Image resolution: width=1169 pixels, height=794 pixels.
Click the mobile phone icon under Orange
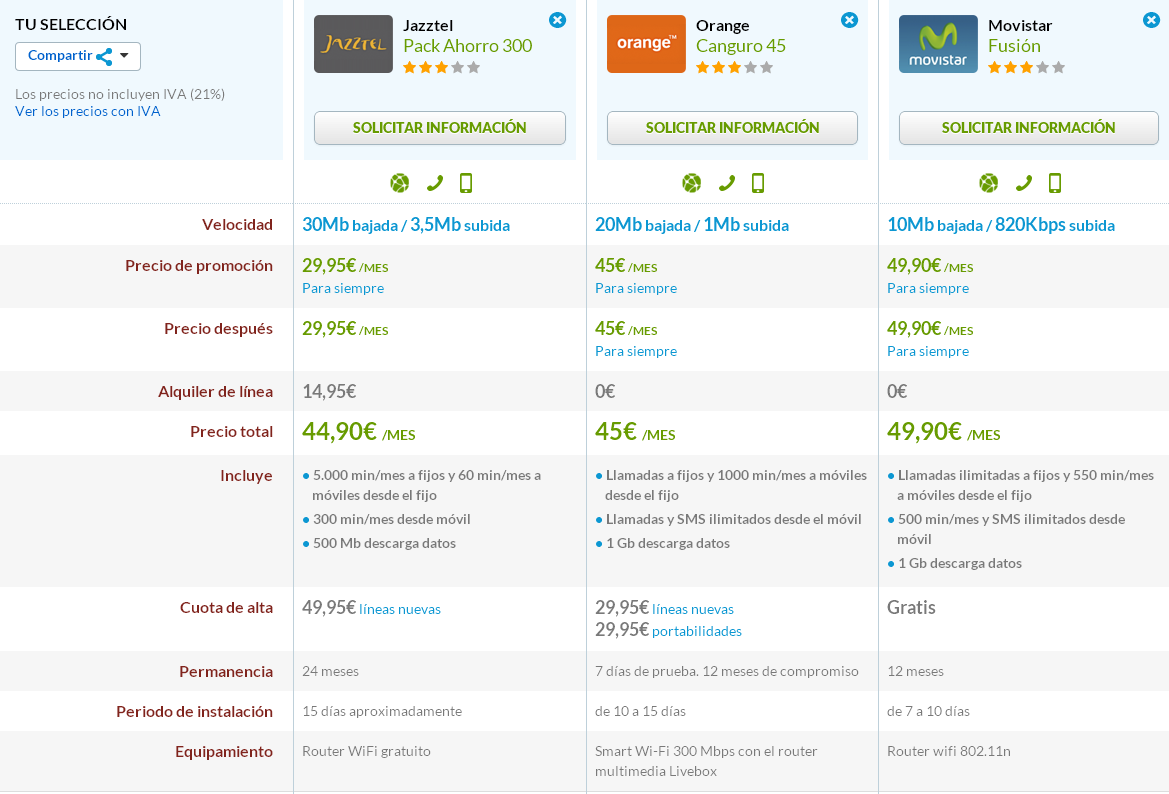pos(758,183)
